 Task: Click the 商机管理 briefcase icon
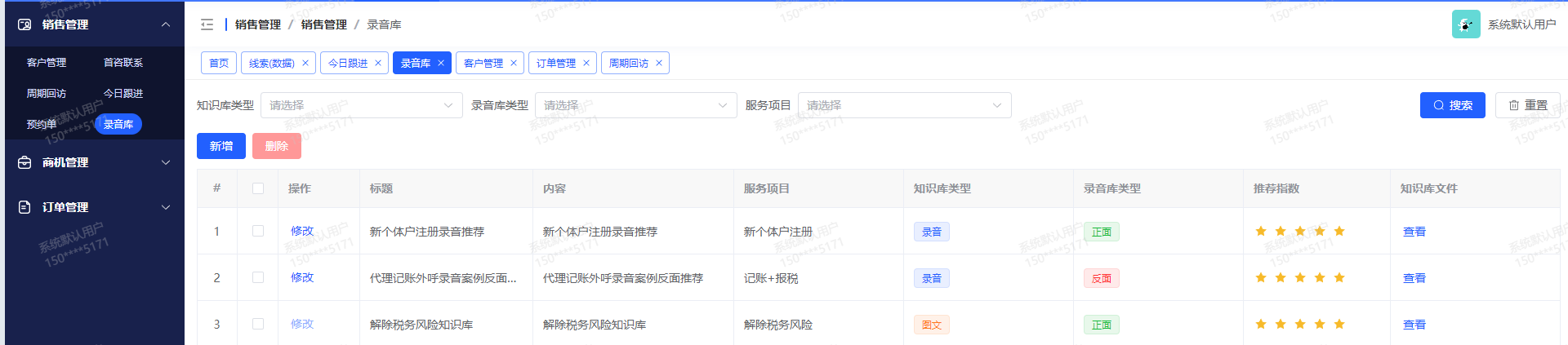[24, 162]
